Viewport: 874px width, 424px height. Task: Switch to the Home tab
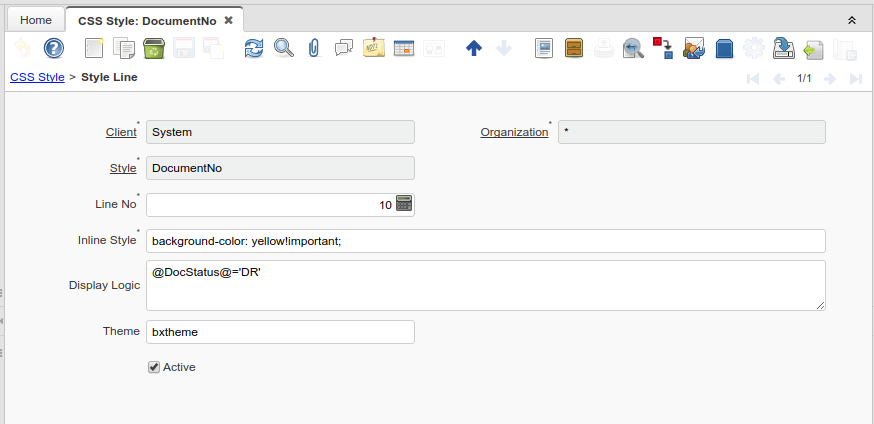pos(36,20)
